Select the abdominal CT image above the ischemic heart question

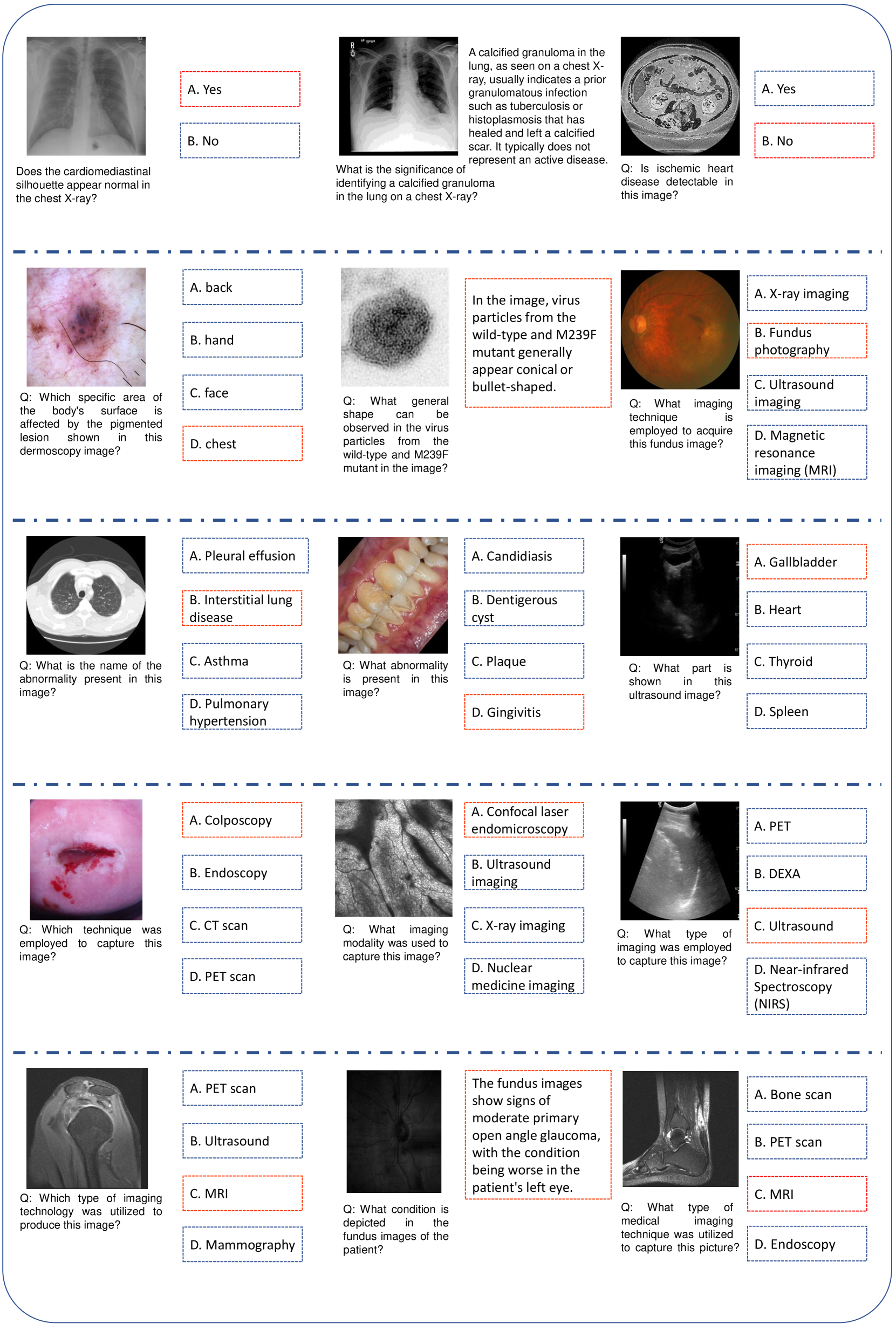(x=680, y=96)
